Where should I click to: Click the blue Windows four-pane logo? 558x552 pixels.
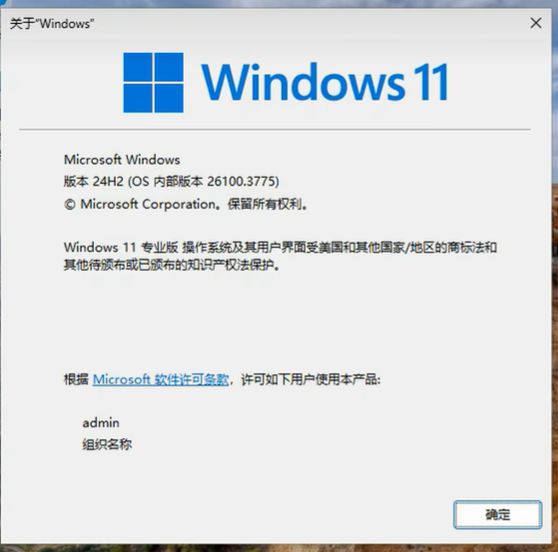coord(153,83)
